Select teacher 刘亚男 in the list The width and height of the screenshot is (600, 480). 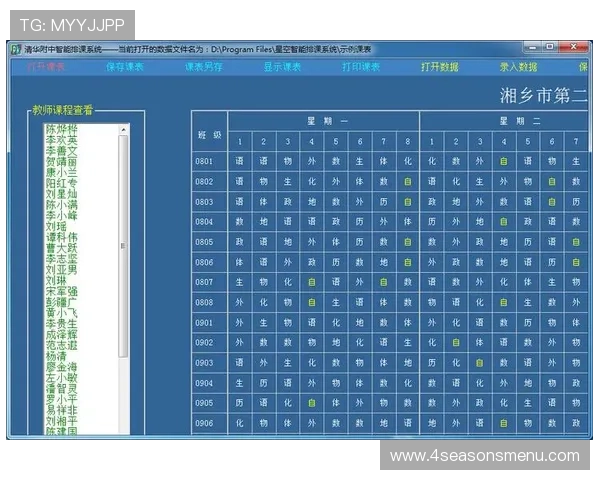pyautogui.click(x=61, y=269)
